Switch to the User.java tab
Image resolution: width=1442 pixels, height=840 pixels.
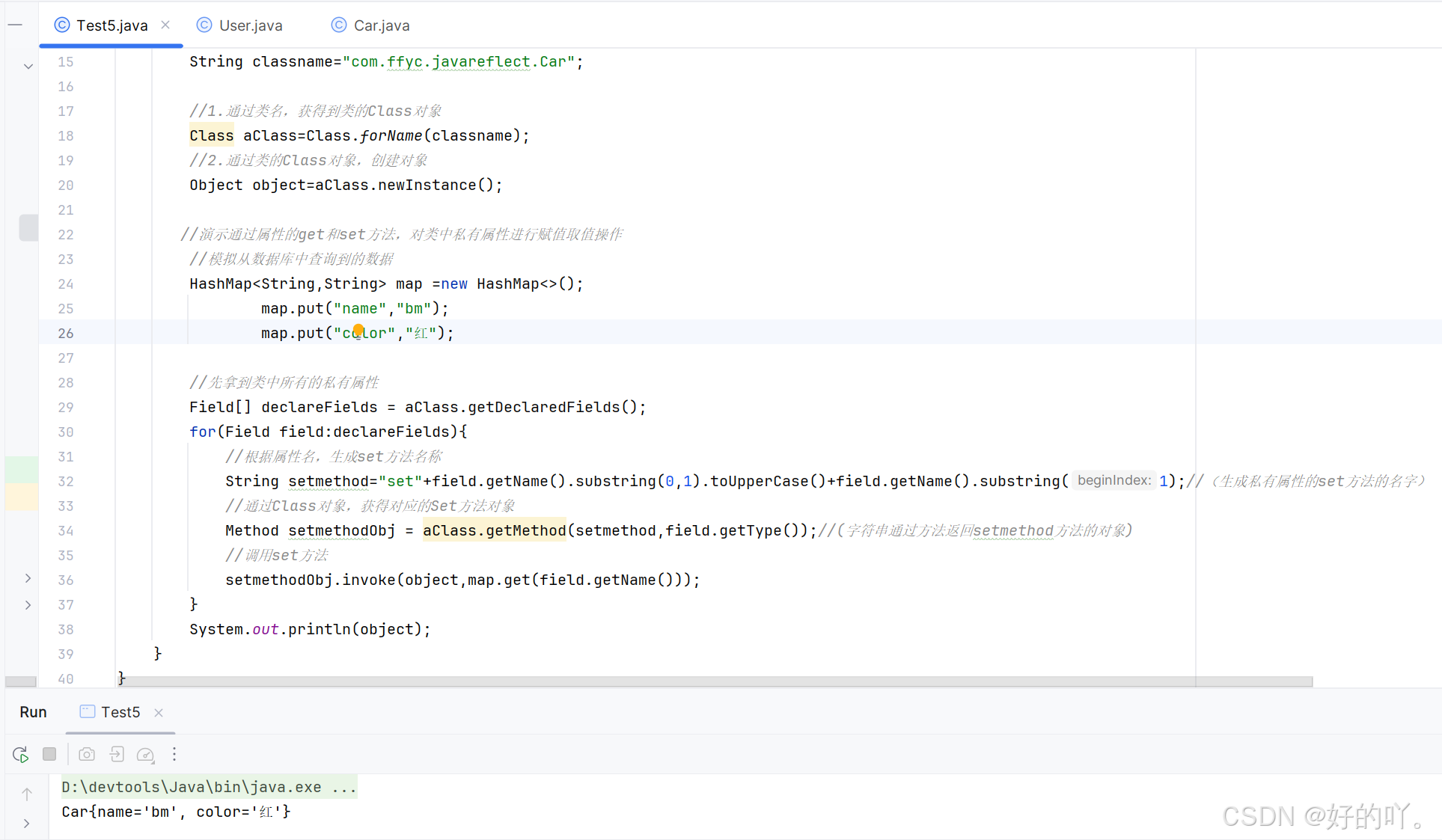[x=250, y=25]
